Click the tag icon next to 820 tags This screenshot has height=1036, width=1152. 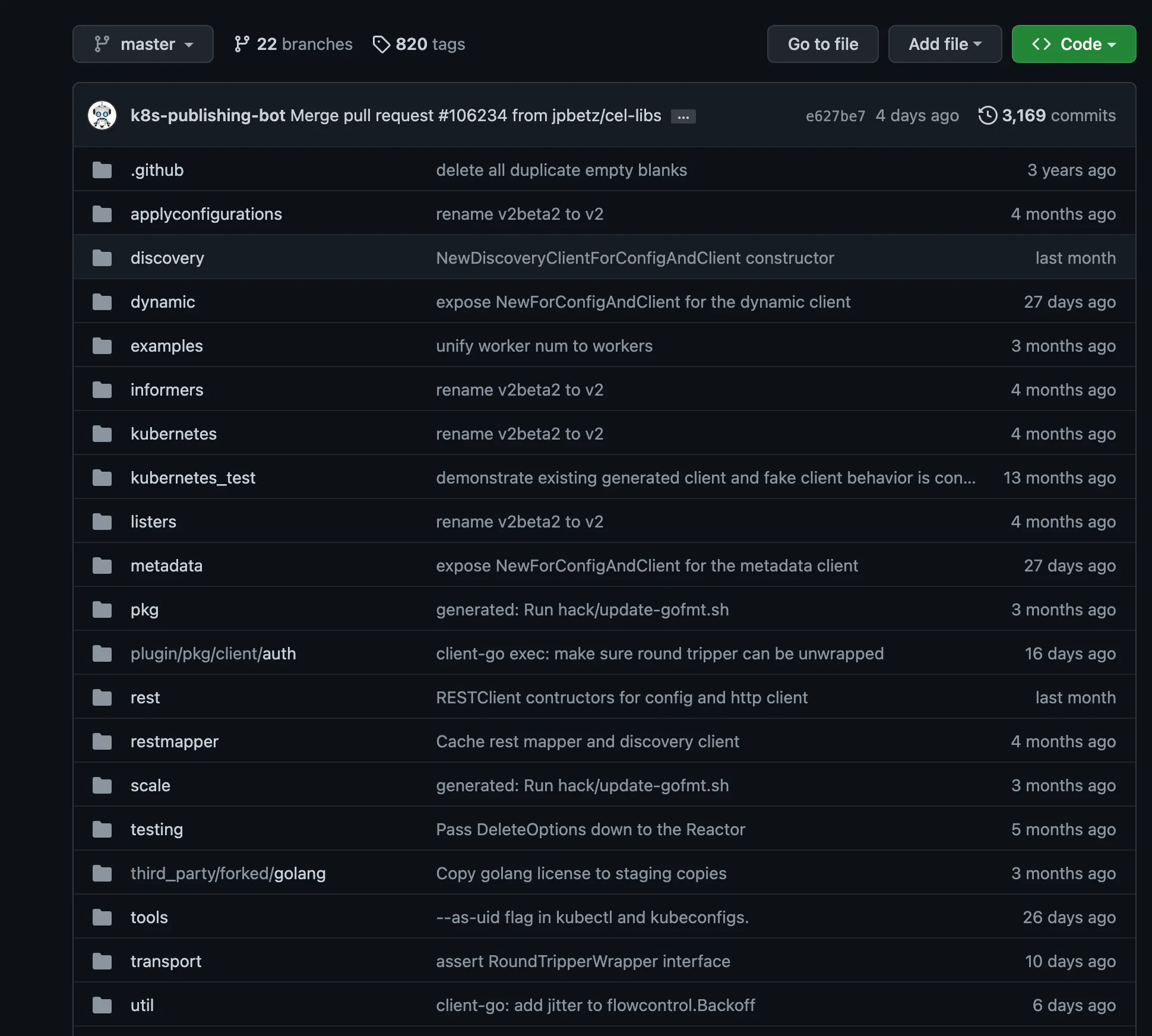(x=381, y=44)
